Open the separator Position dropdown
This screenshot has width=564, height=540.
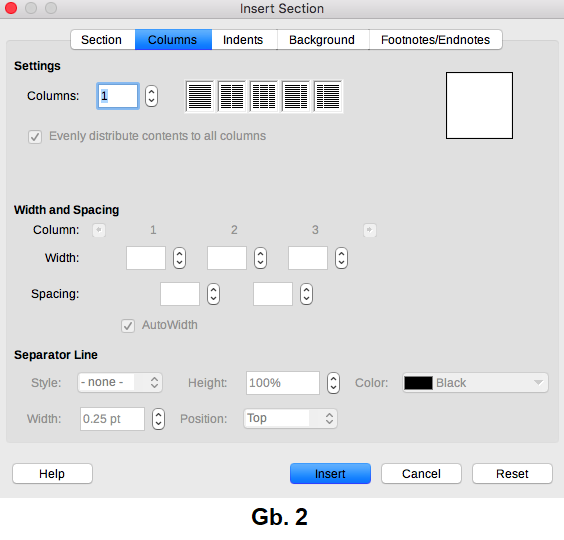290,418
